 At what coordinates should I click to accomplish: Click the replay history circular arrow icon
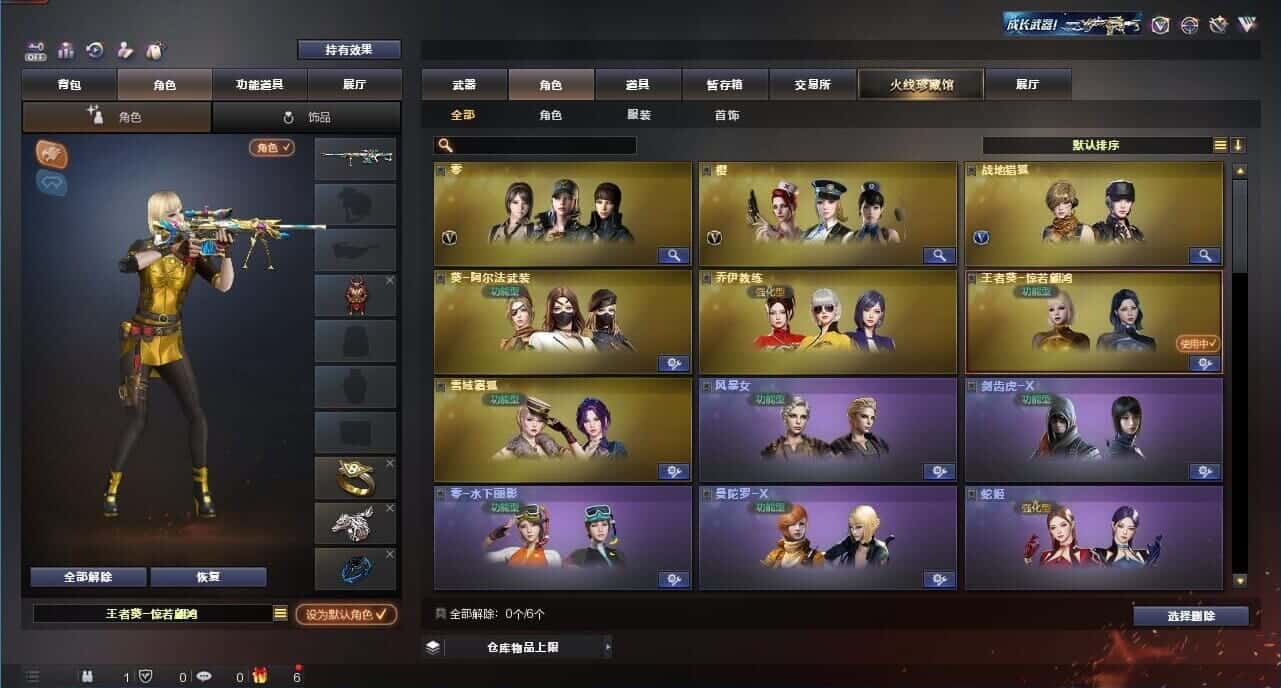pos(95,50)
